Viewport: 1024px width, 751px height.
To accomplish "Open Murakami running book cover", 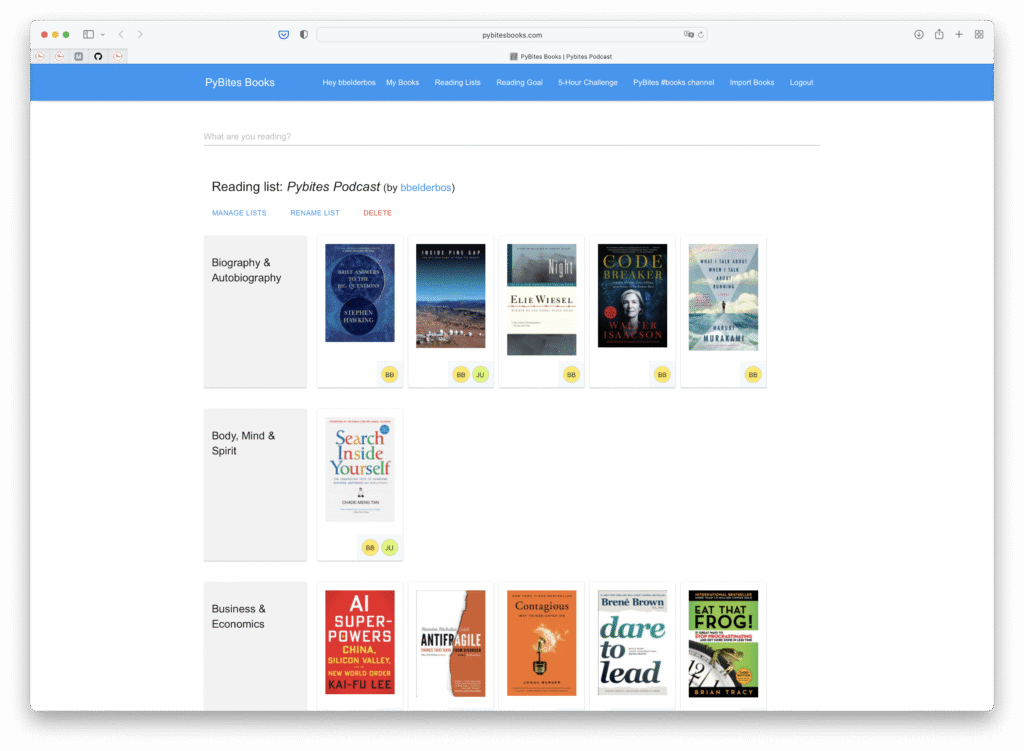I will click(x=723, y=297).
